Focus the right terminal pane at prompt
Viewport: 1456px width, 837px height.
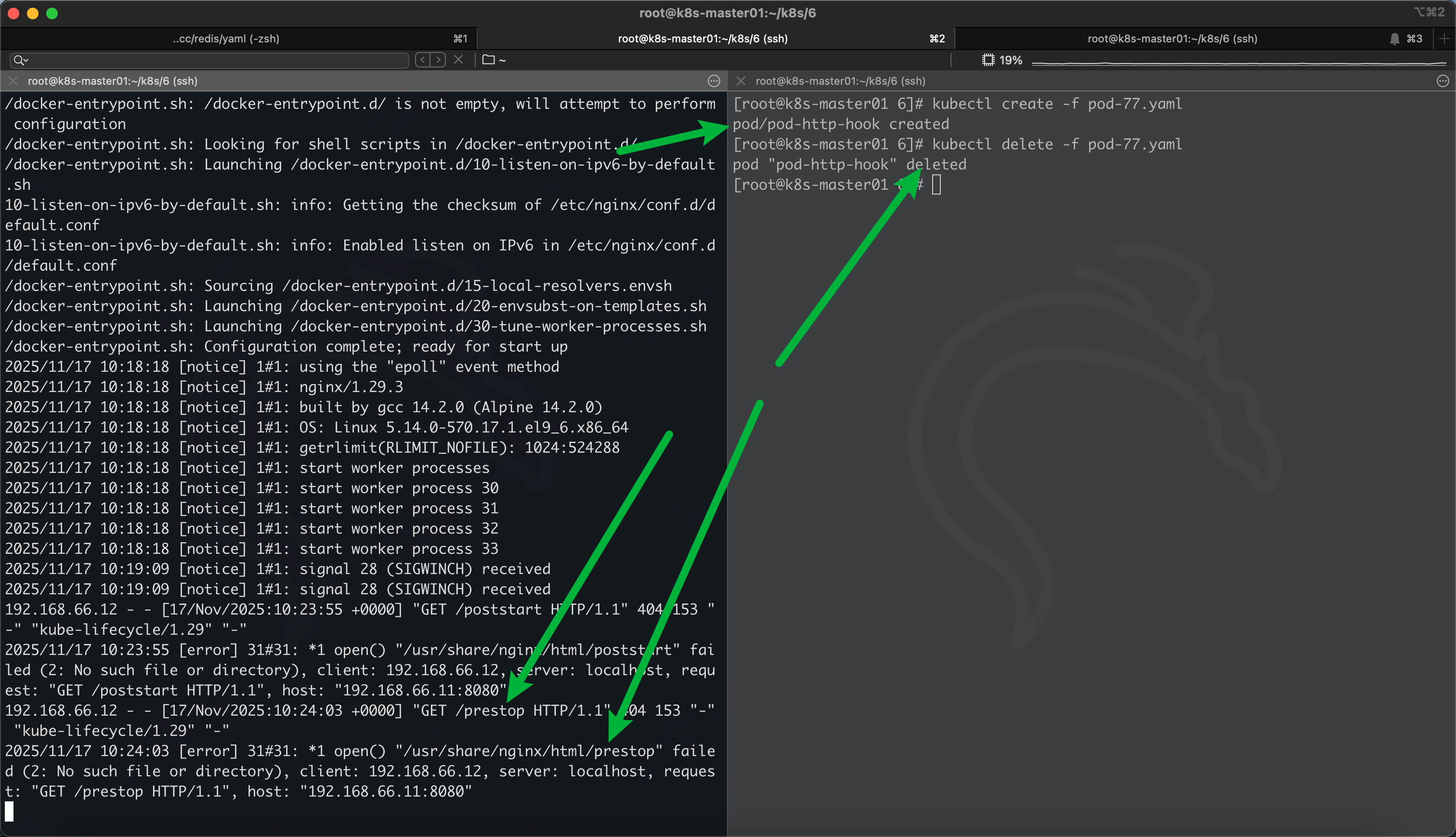[936, 185]
